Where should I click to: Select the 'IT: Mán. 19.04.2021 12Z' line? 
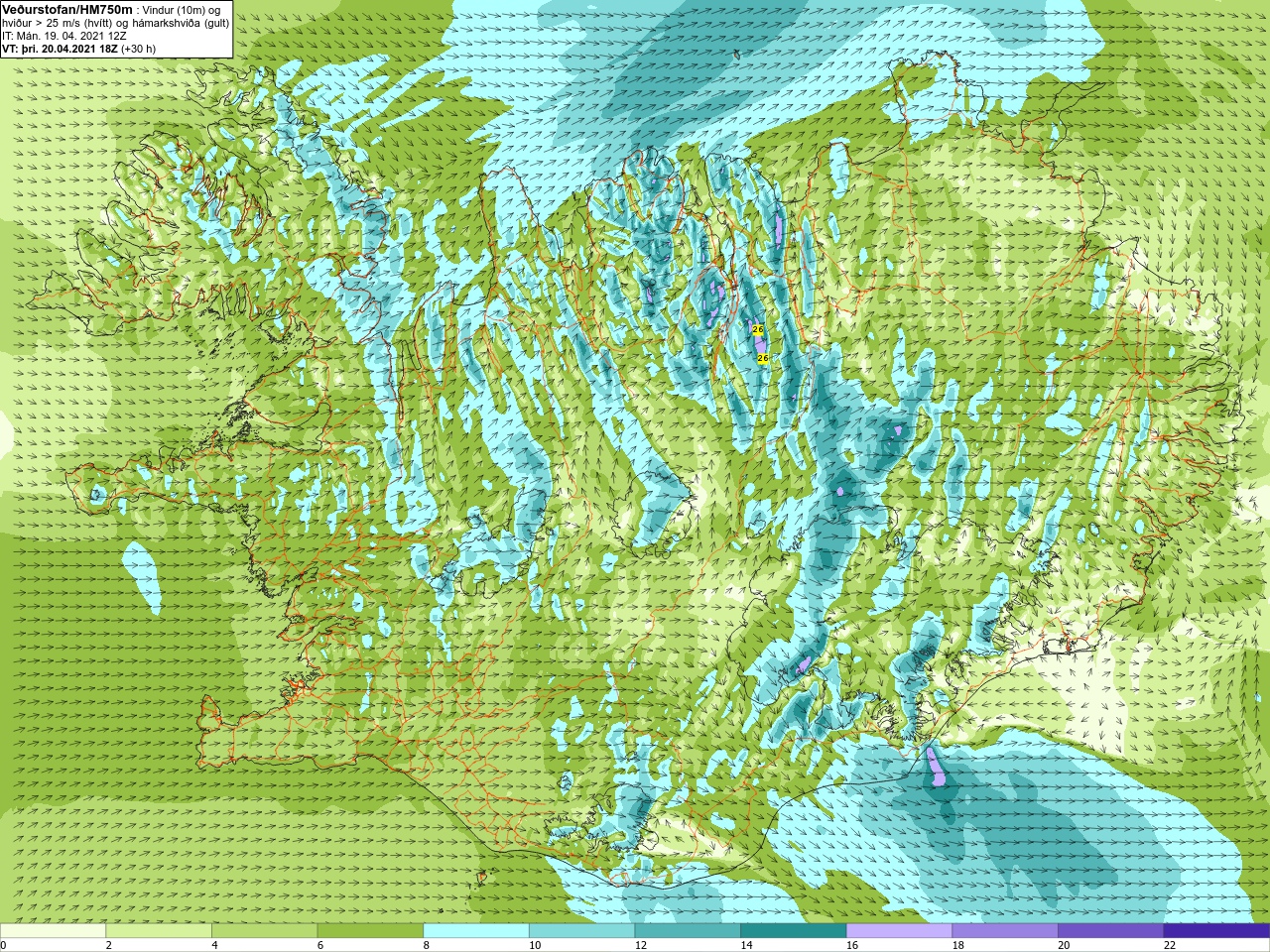pyautogui.click(x=64, y=35)
